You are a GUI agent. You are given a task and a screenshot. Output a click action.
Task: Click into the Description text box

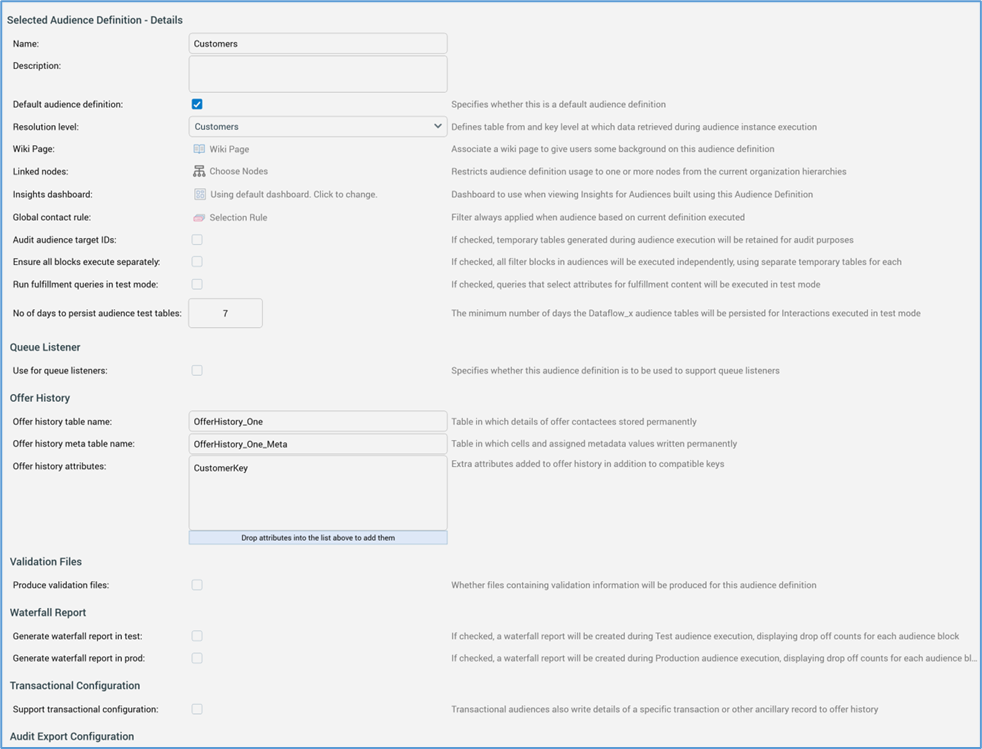(x=317, y=74)
